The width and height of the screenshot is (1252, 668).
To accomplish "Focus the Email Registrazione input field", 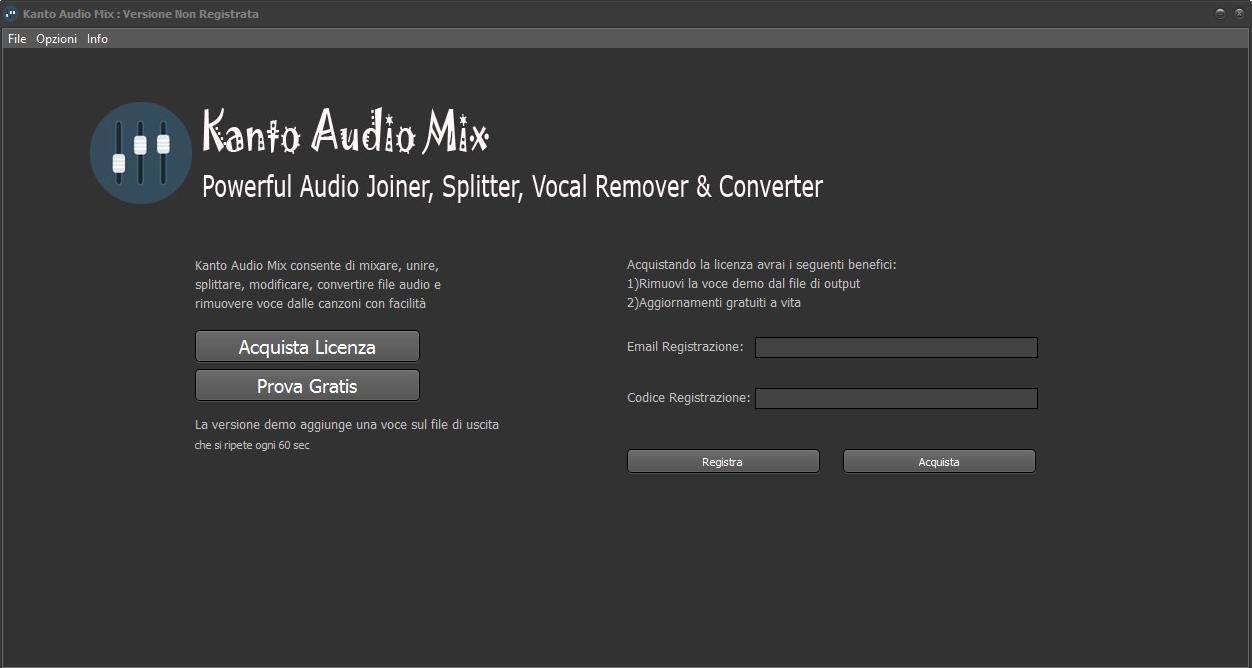I will point(896,347).
